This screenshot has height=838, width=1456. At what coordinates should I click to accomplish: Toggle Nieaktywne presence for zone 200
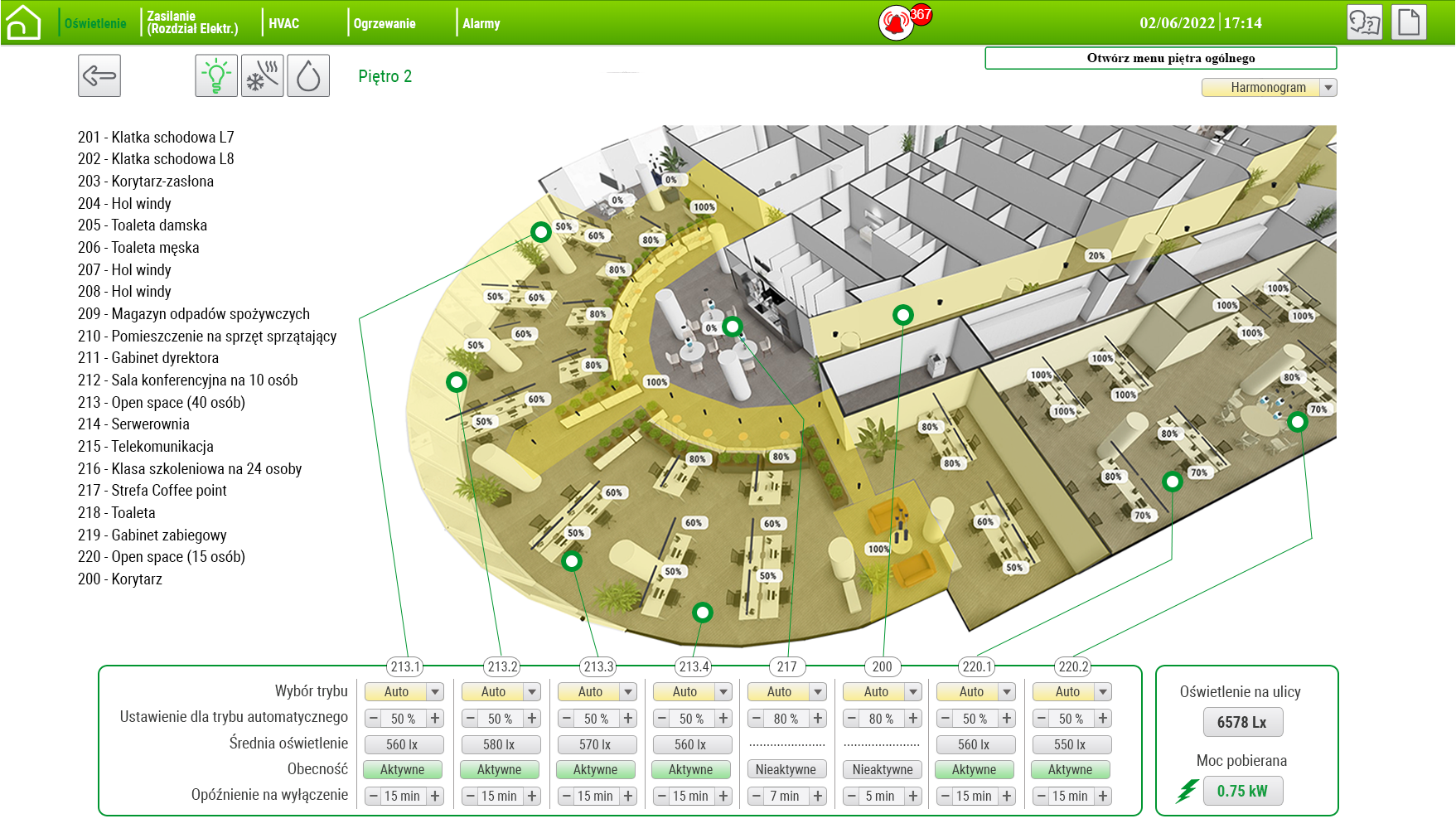[883, 770]
